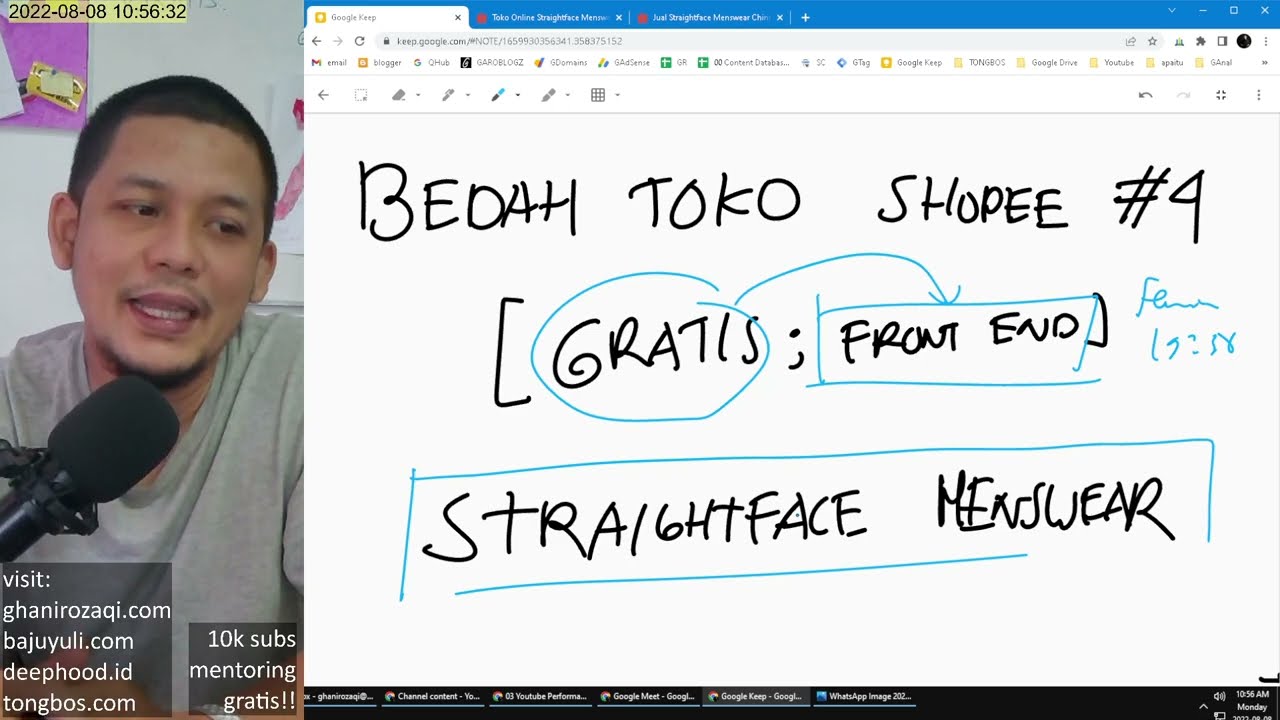The width and height of the screenshot is (1280, 720).
Task: Select the Highlighter tool
Action: (548, 95)
